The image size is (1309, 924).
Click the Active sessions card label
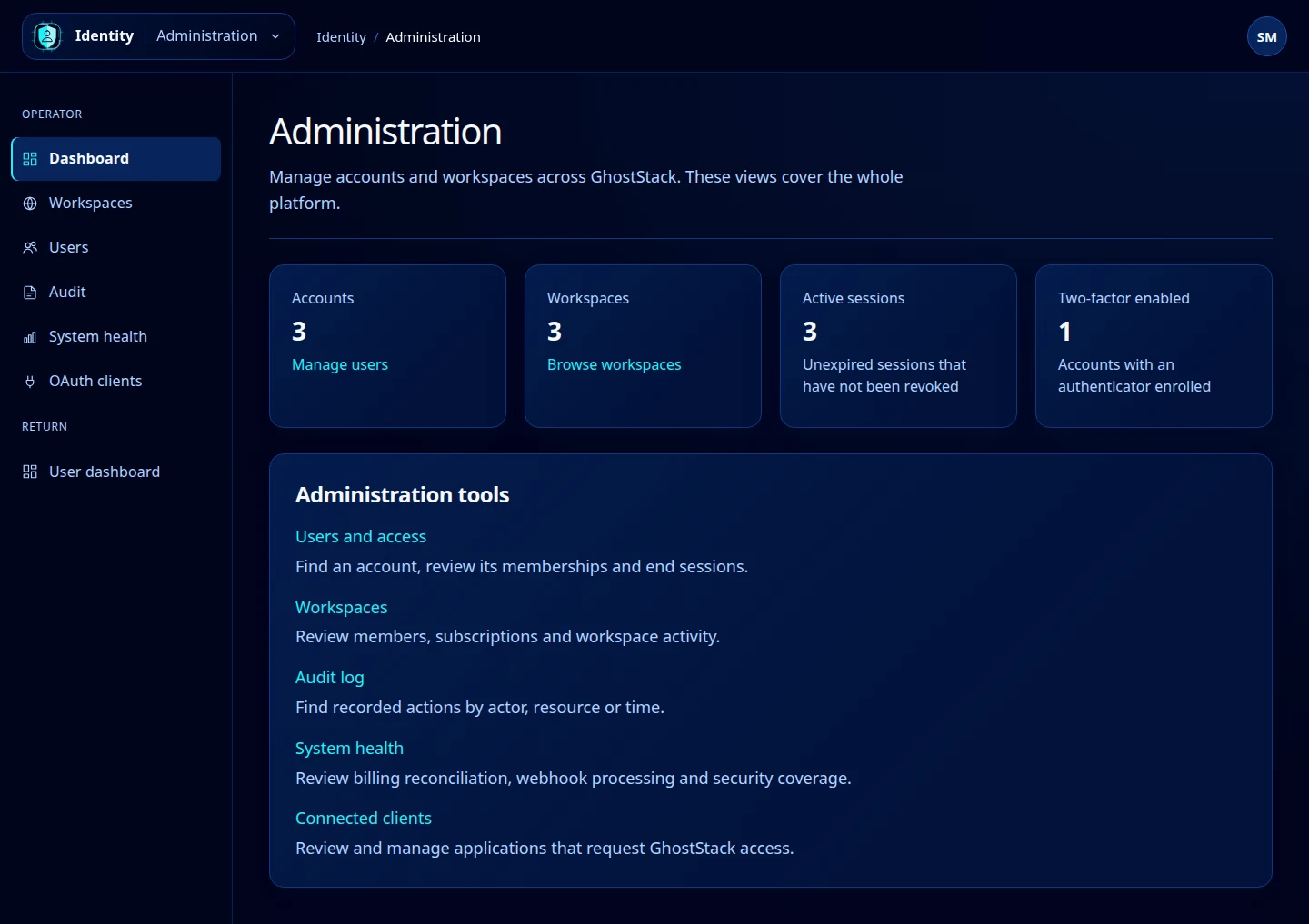click(854, 298)
